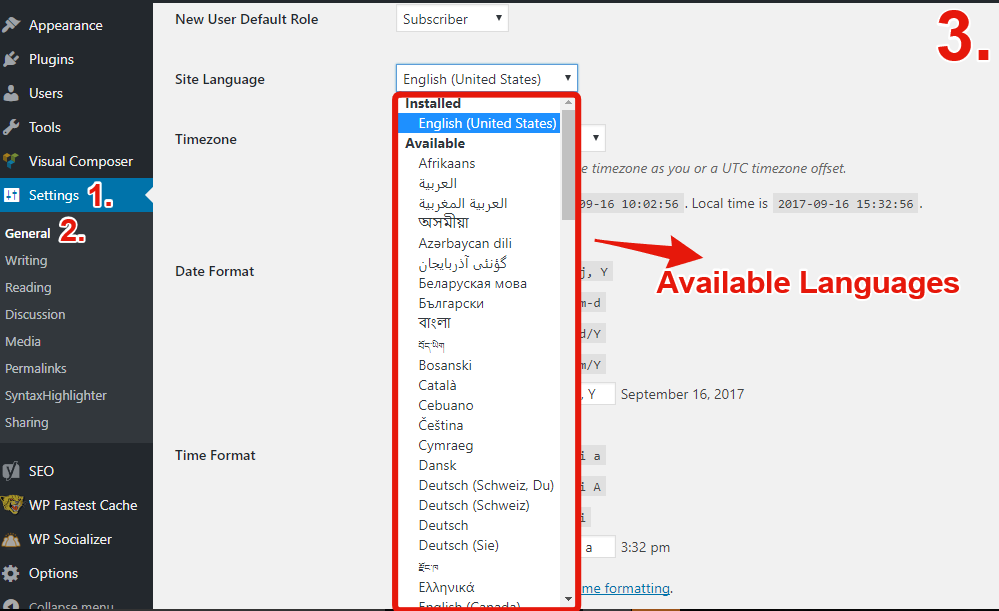Choose Deutsch (Schweiz) from the language list

click(473, 505)
